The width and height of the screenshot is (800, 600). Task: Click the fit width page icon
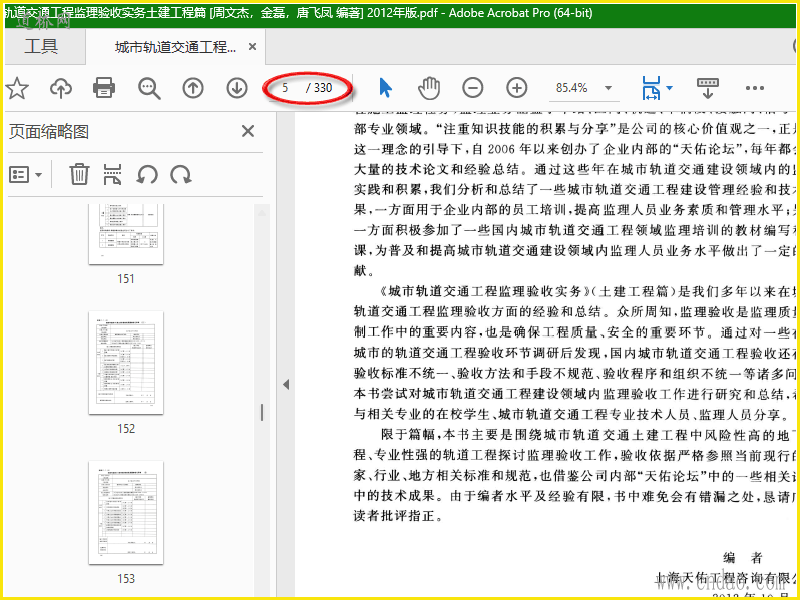click(x=651, y=88)
